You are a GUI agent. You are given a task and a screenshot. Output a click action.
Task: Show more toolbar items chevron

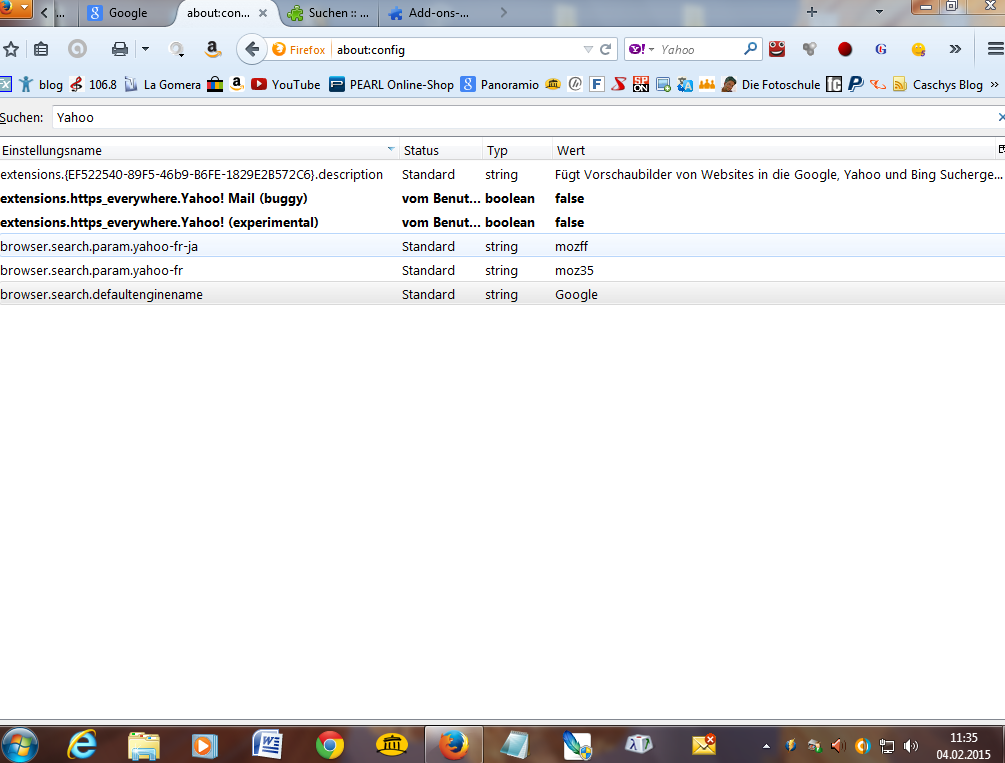955,49
